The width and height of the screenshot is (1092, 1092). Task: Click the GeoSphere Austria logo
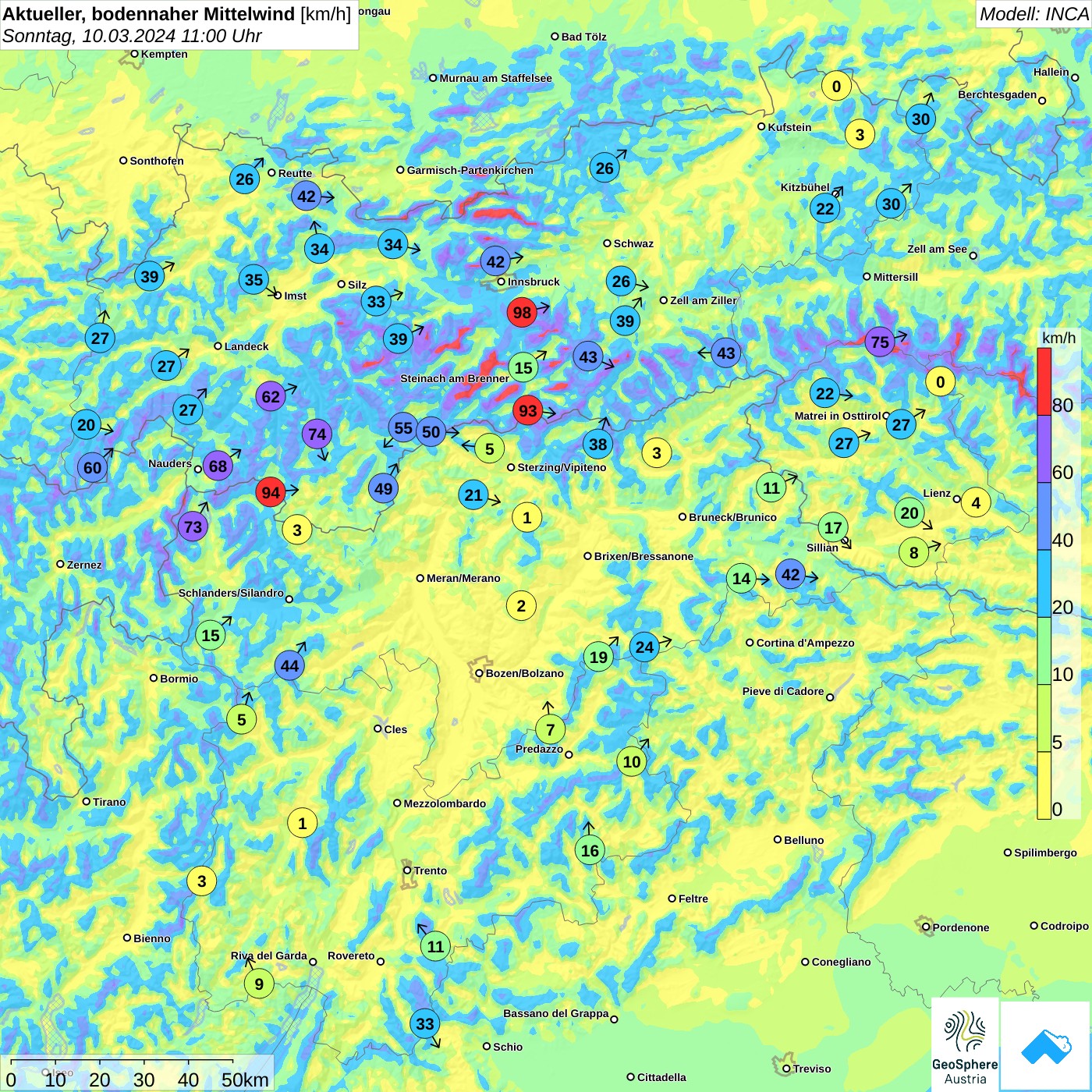pos(965,1044)
